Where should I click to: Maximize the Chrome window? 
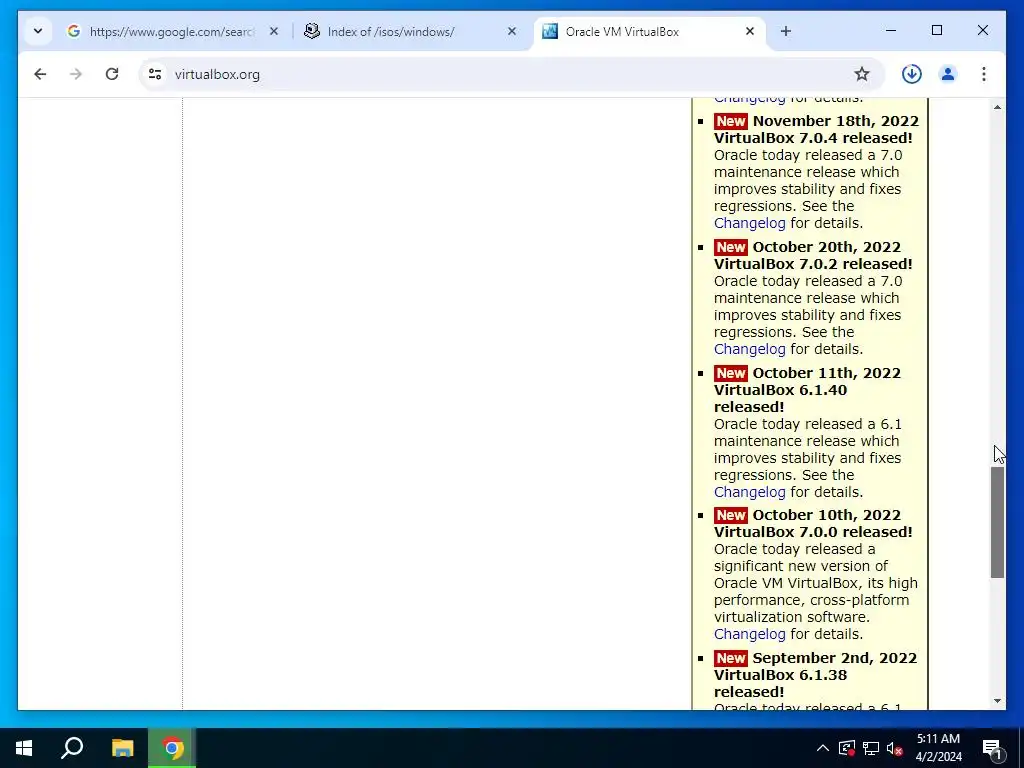tap(936, 30)
